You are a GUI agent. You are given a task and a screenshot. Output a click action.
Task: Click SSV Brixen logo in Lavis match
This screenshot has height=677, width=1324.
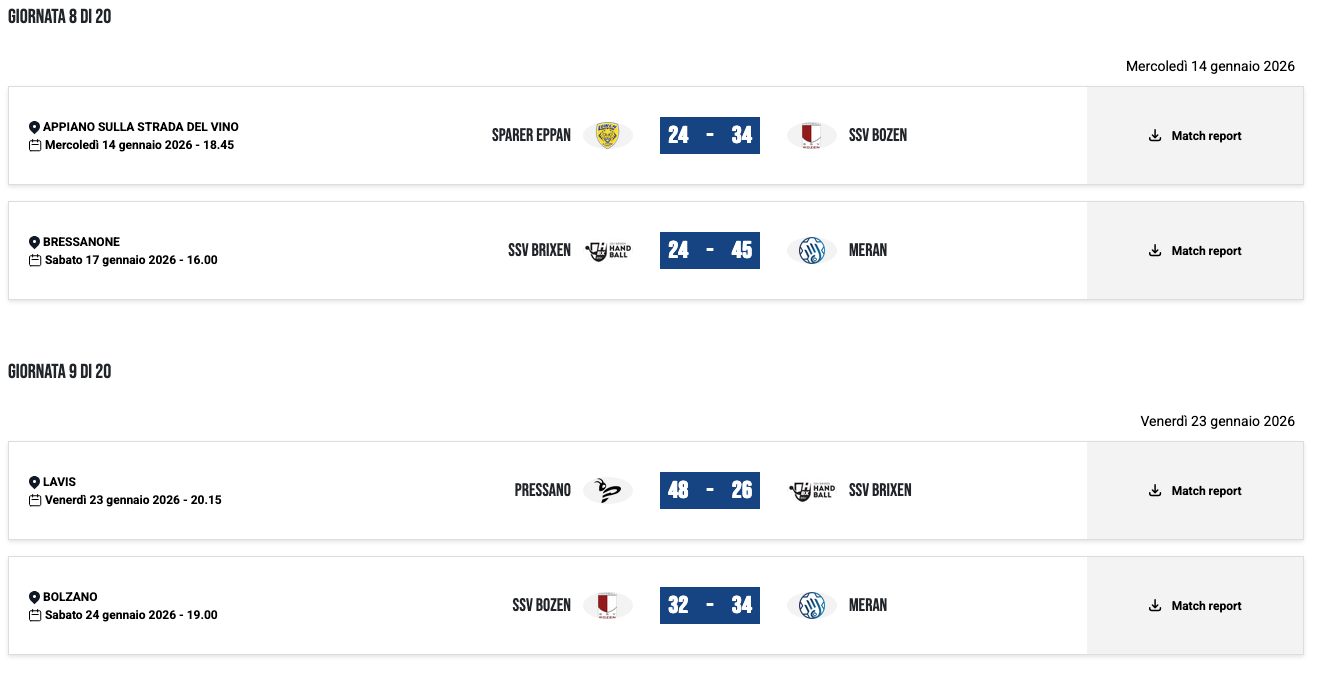[x=811, y=491]
